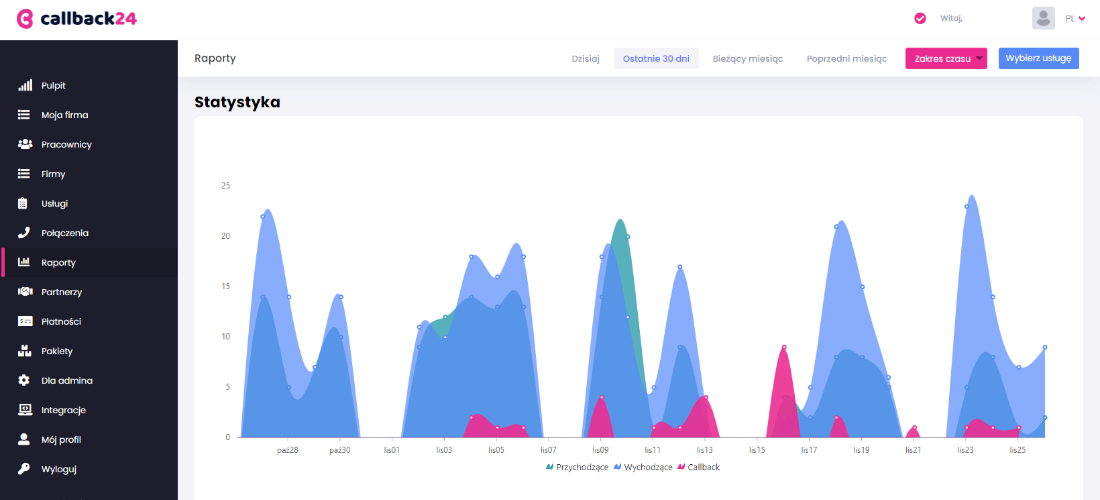Expand the Zakres czasu dropdown

pos(946,59)
